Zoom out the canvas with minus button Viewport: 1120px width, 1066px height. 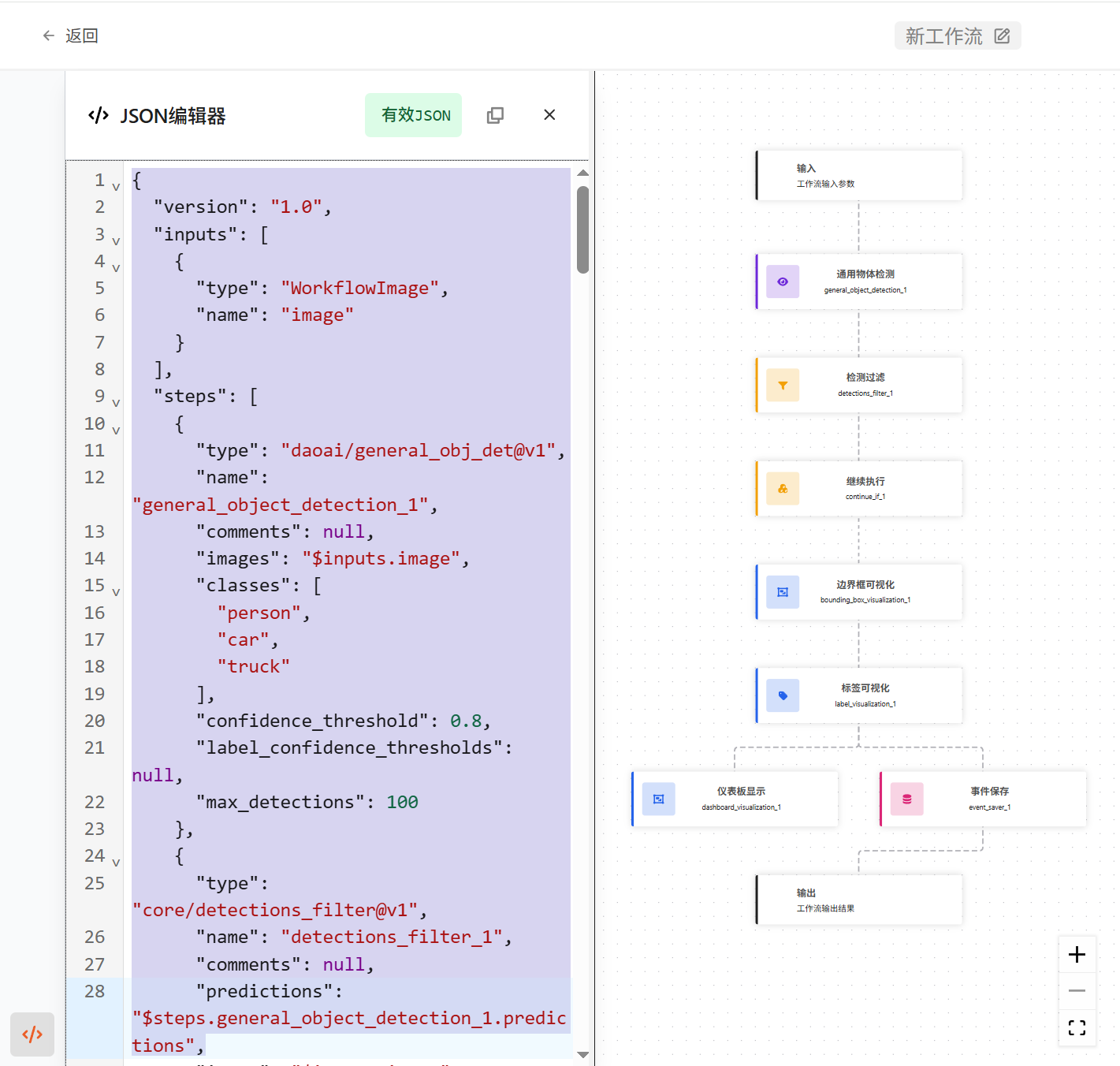1077,990
